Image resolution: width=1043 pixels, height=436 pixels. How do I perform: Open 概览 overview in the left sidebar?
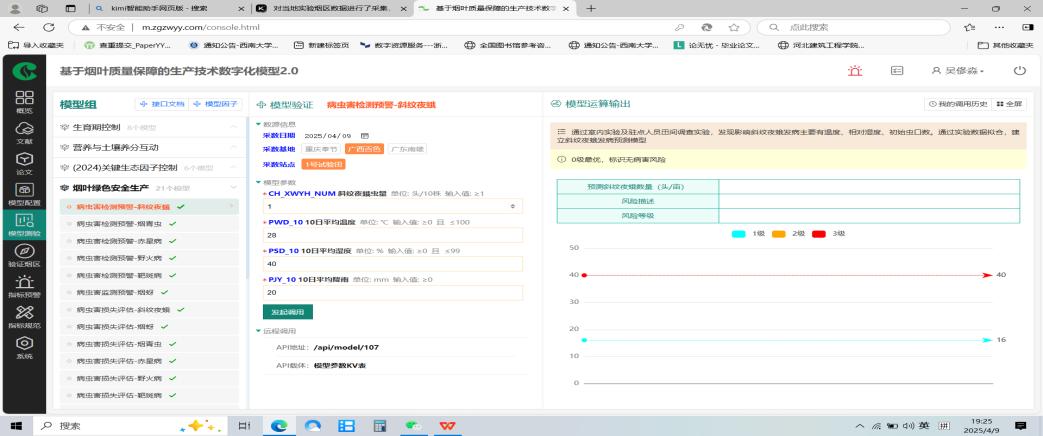coord(24,103)
